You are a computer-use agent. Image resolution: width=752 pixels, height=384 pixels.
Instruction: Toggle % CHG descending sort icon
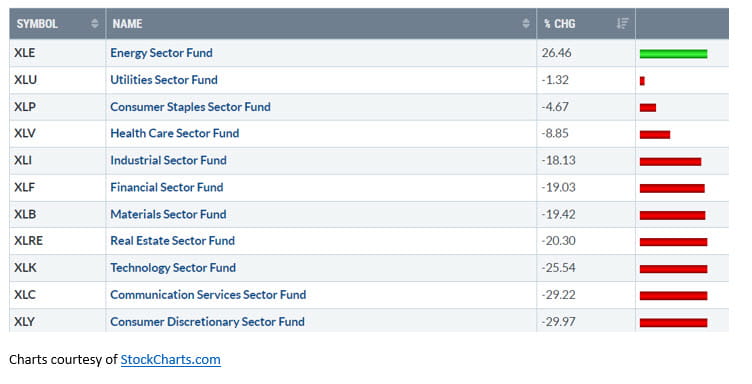pyautogui.click(x=622, y=23)
